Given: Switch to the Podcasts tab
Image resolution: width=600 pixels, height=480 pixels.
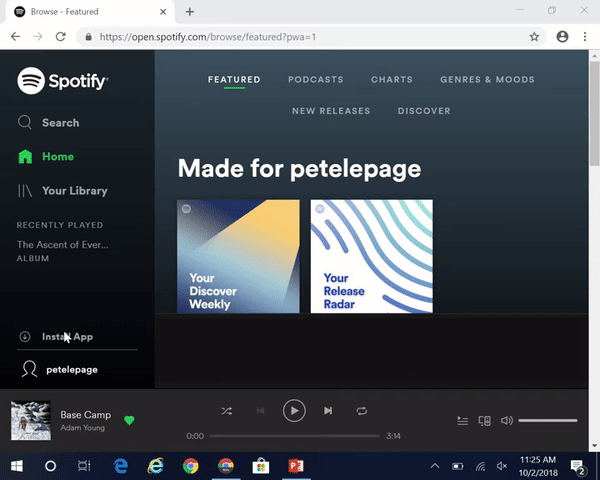Looking at the screenshot, I should [315, 80].
